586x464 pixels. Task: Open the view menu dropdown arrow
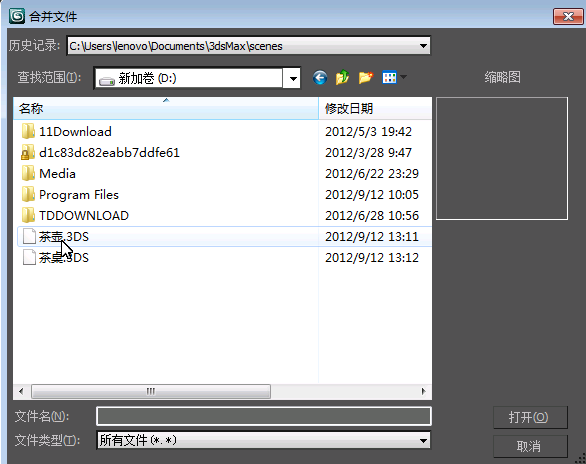(404, 77)
